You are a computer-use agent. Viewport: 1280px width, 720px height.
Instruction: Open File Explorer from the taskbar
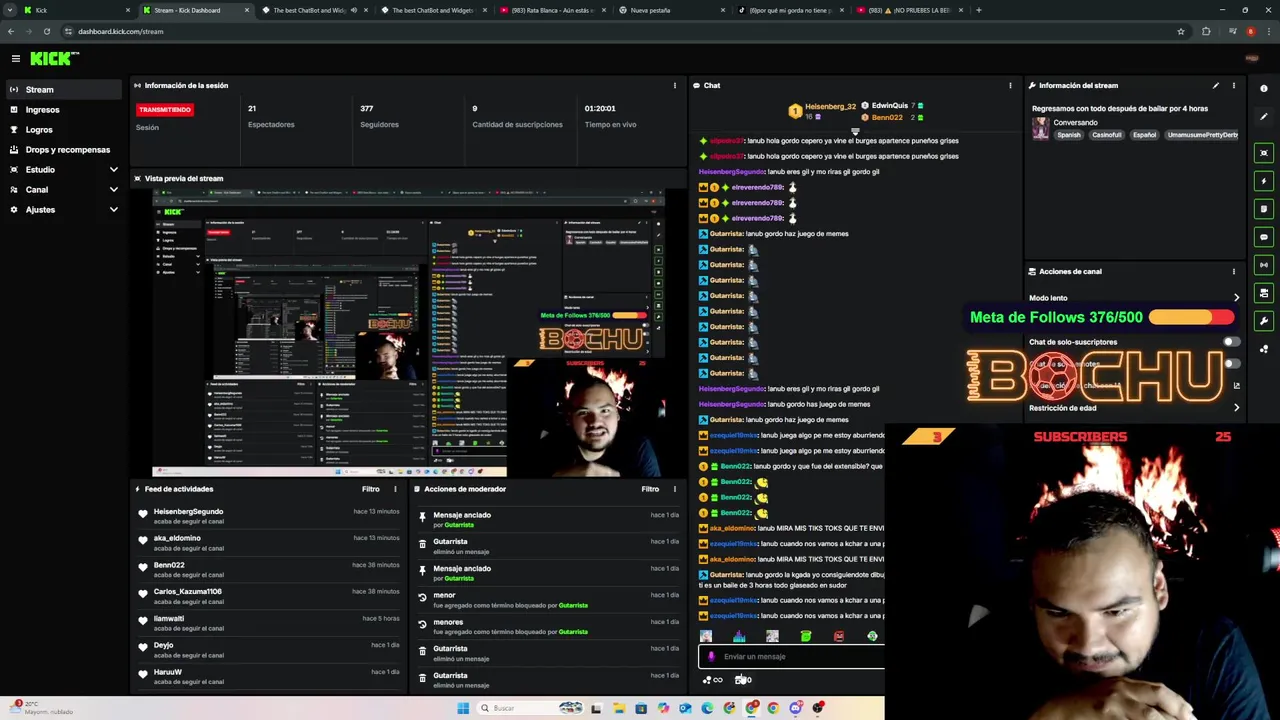pos(618,708)
